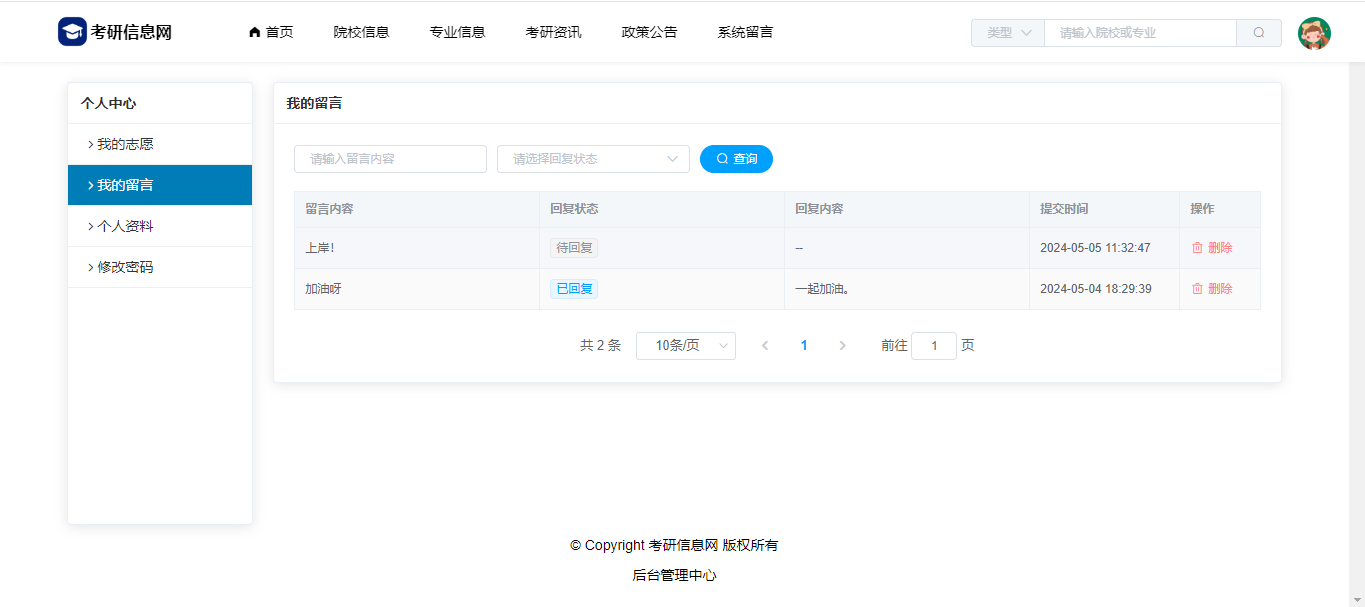Delete the 上岸! message
This screenshot has height=607, width=1365.
[1212, 248]
